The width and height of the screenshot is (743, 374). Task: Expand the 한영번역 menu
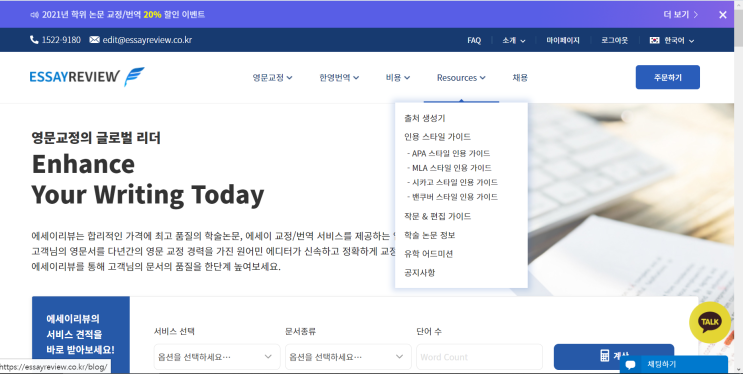tap(339, 77)
